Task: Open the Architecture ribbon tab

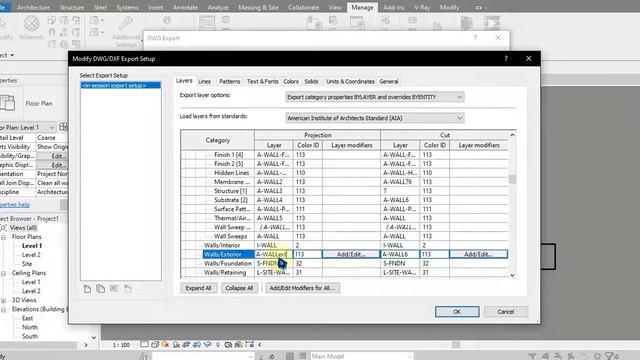Action: click(x=33, y=7)
